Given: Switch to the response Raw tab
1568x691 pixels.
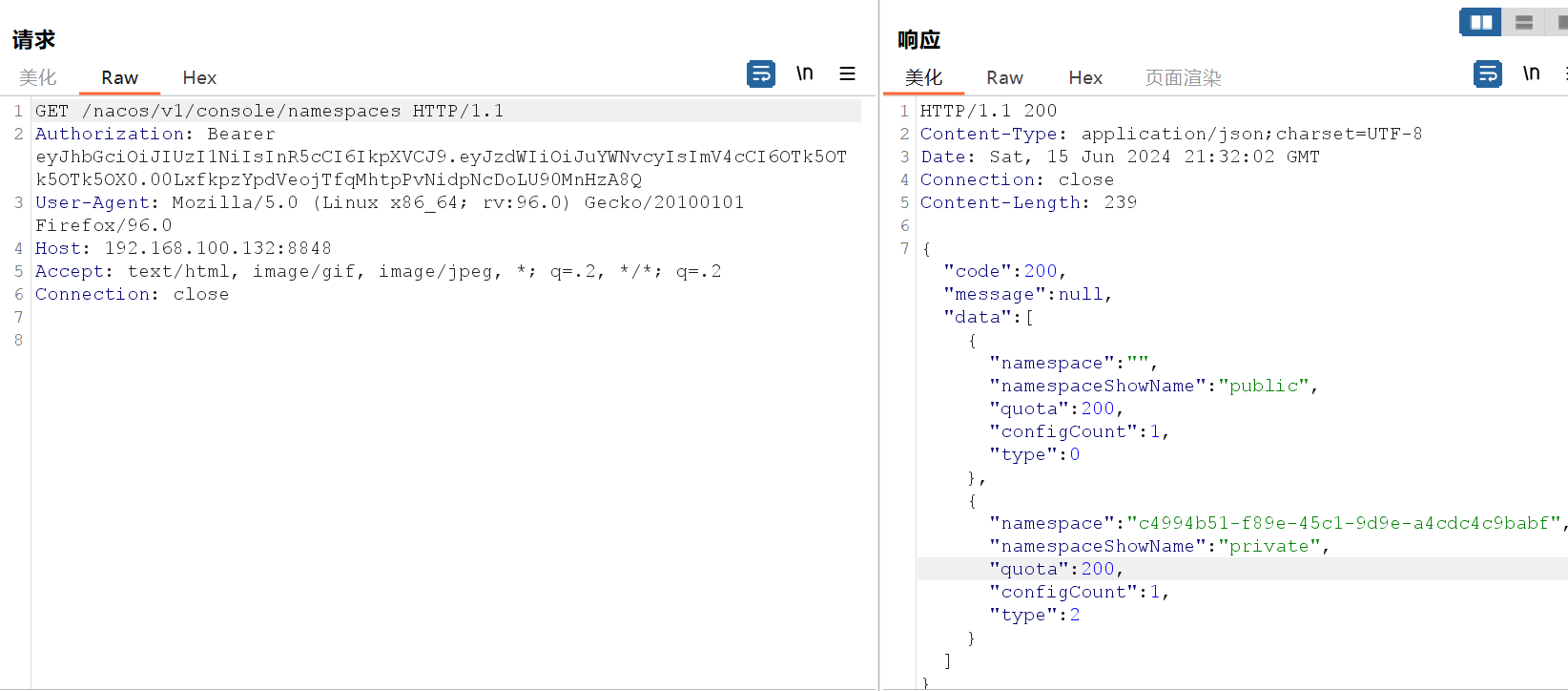Looking at the screenshot, I should pyautogui.click(x=1004, y=77).
